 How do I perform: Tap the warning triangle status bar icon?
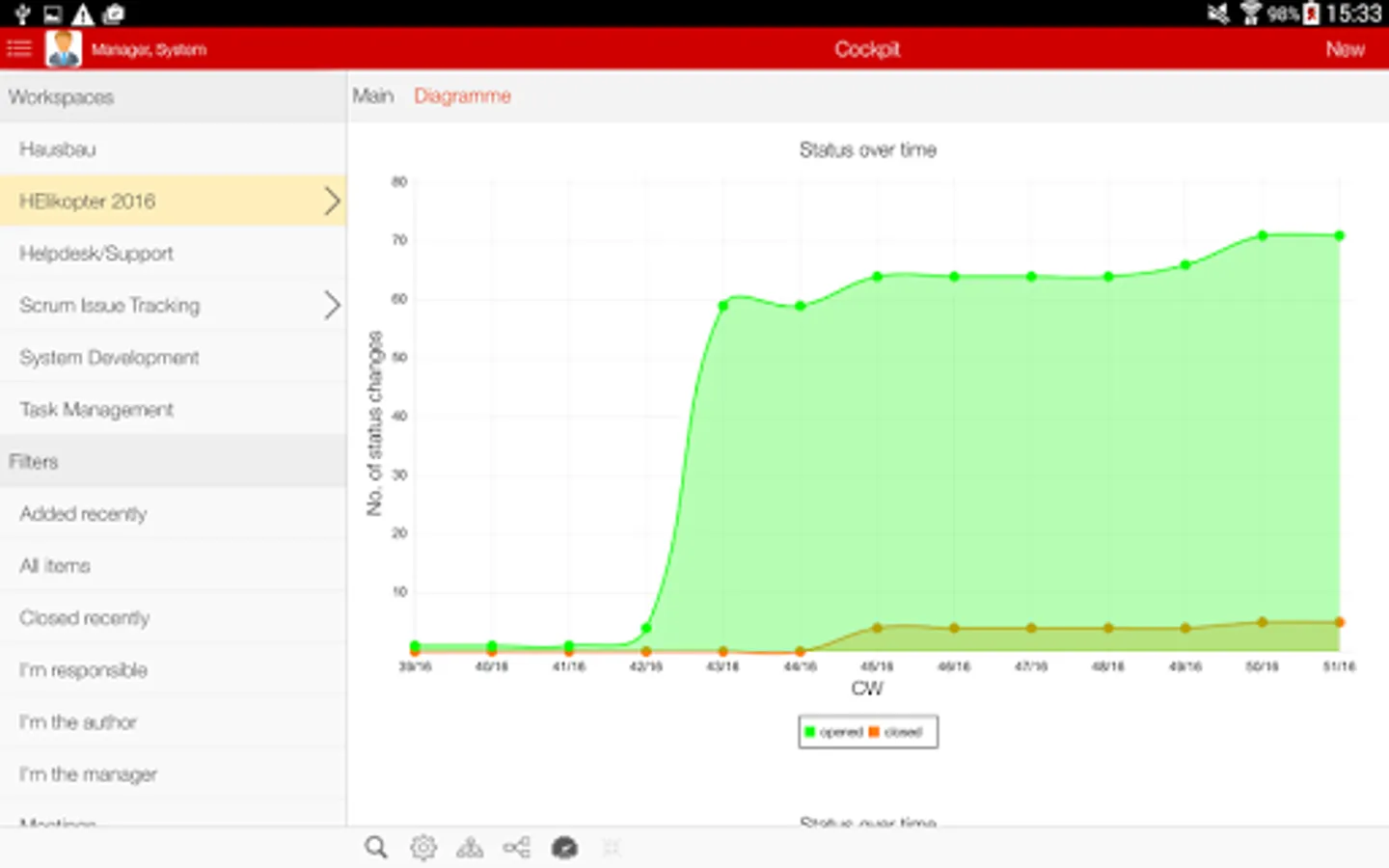click(83, 14)
